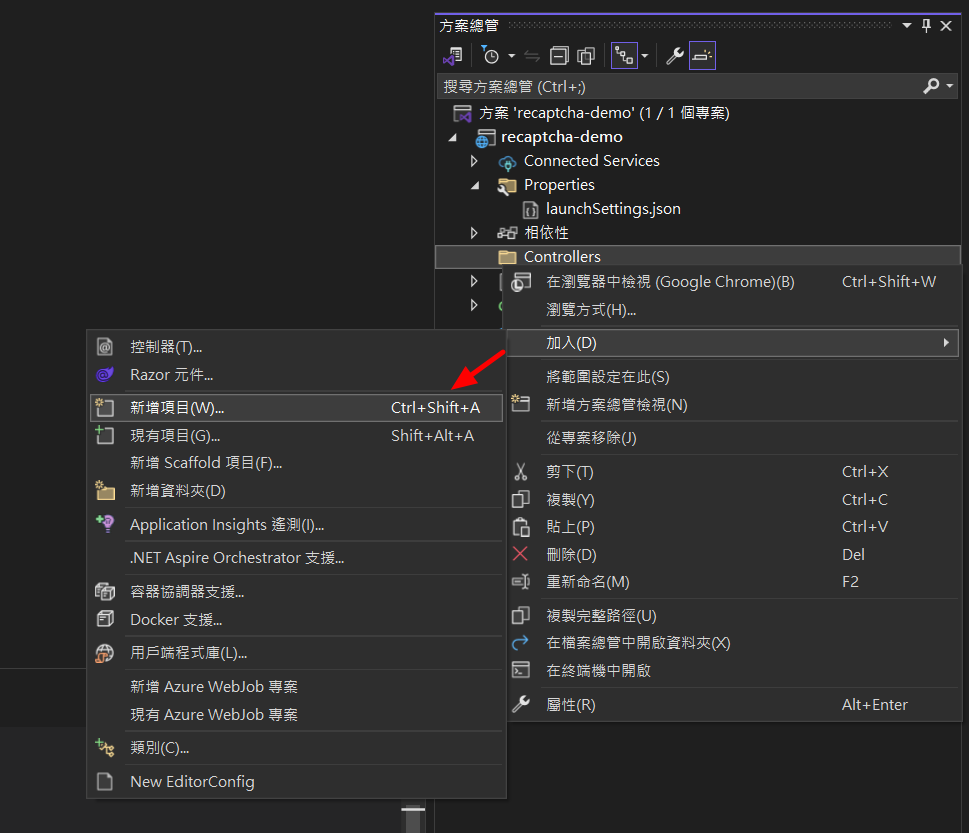Click the 在終端機中開啟 terminal icon

pos(521,670)
